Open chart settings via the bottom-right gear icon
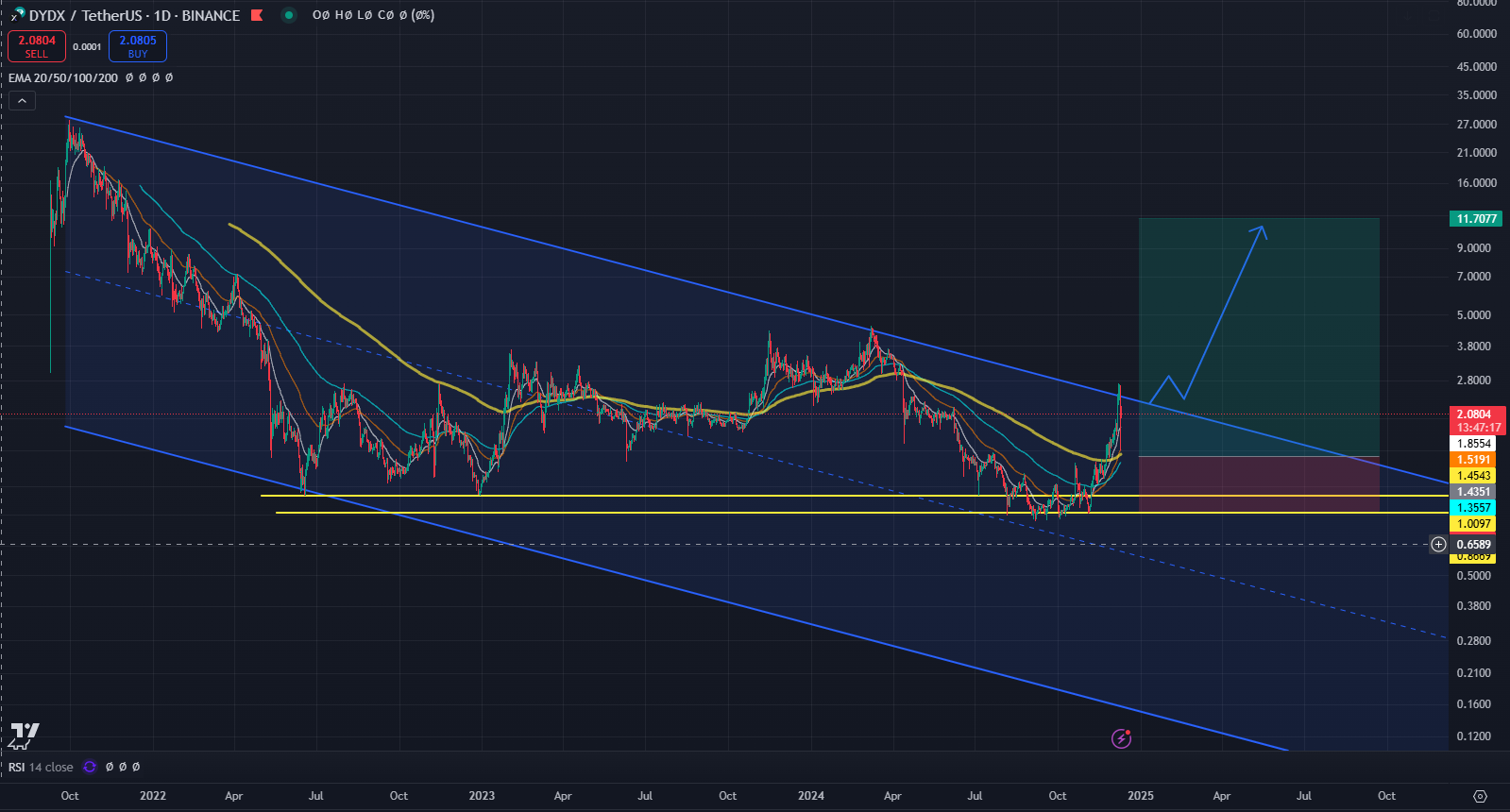This screenshot has height=812, width=1510. (1480, 796)
